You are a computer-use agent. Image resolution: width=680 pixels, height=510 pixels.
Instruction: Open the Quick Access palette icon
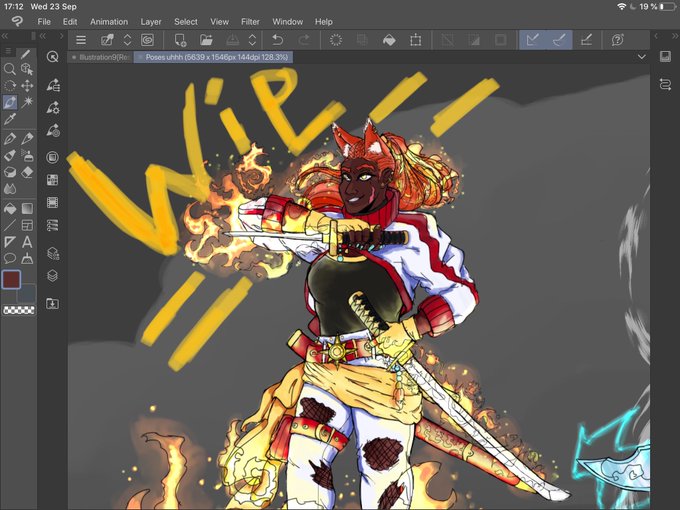pos(52,57)
